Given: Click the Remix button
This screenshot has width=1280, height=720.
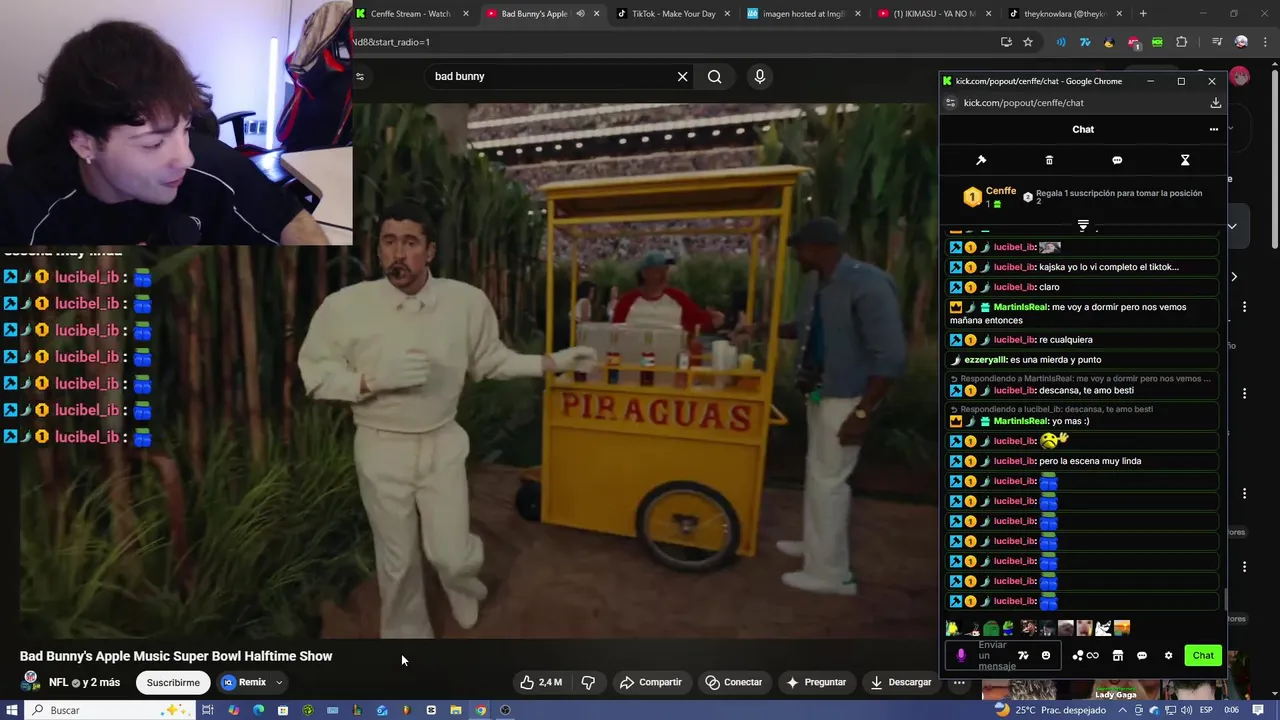Looking at the screenshot, I should (244, 682).
